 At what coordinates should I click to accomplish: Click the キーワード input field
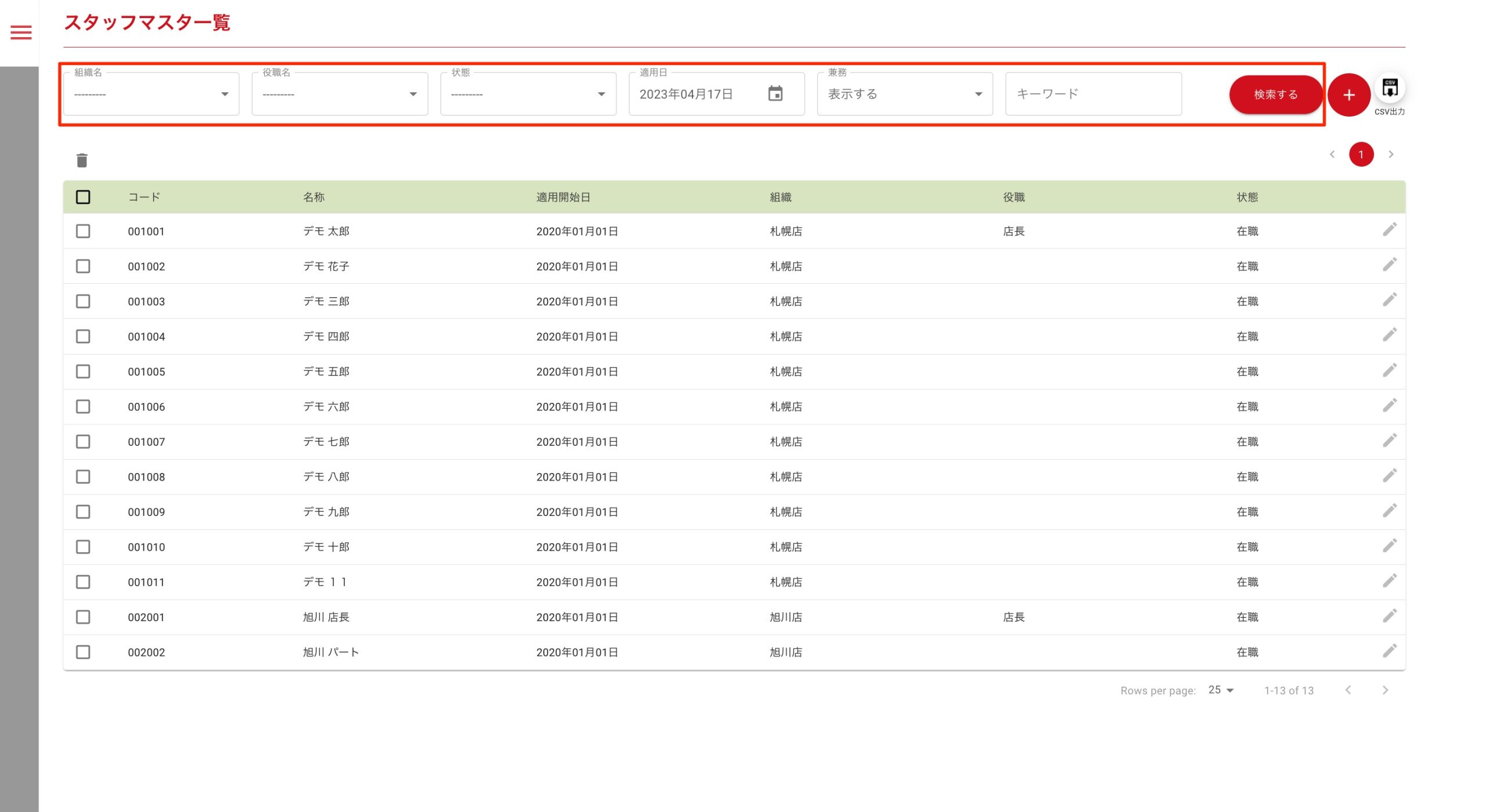[x=1093, y=94]
